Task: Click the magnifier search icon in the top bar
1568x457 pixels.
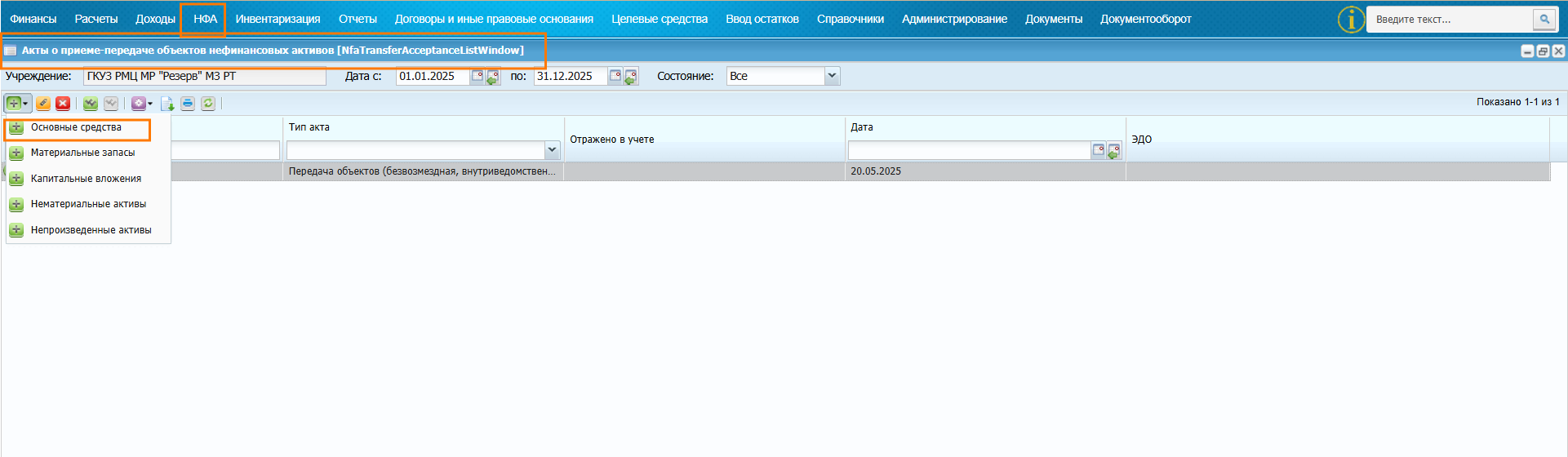Action: point(1544,19)
